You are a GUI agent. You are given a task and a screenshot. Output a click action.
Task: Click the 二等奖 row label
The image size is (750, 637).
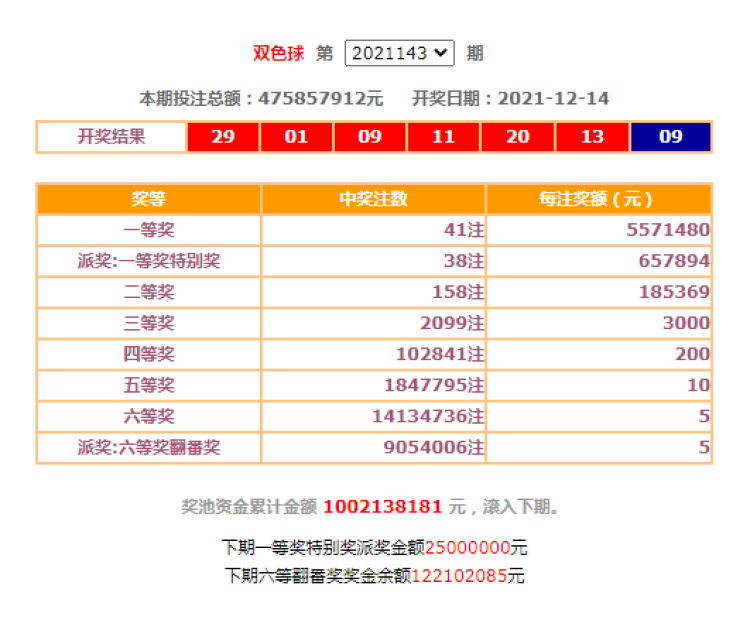coord(149,292)
